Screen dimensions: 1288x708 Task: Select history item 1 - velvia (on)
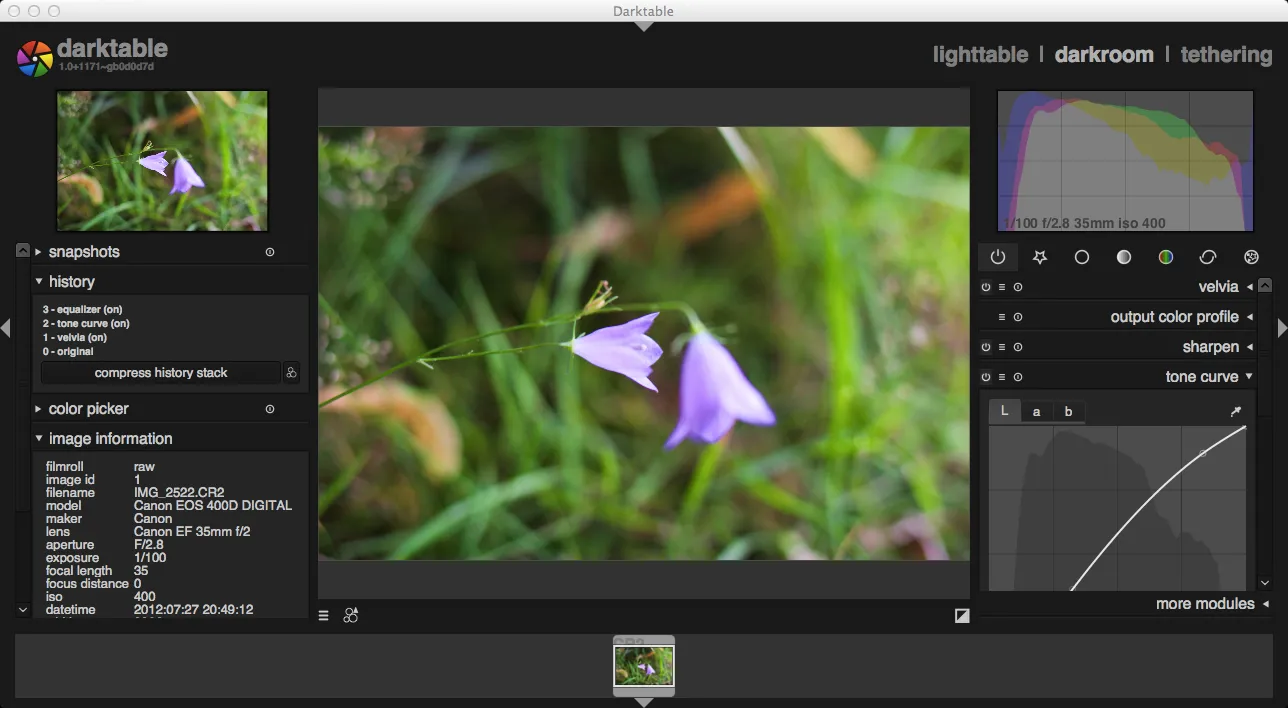(x=86, y=338)
